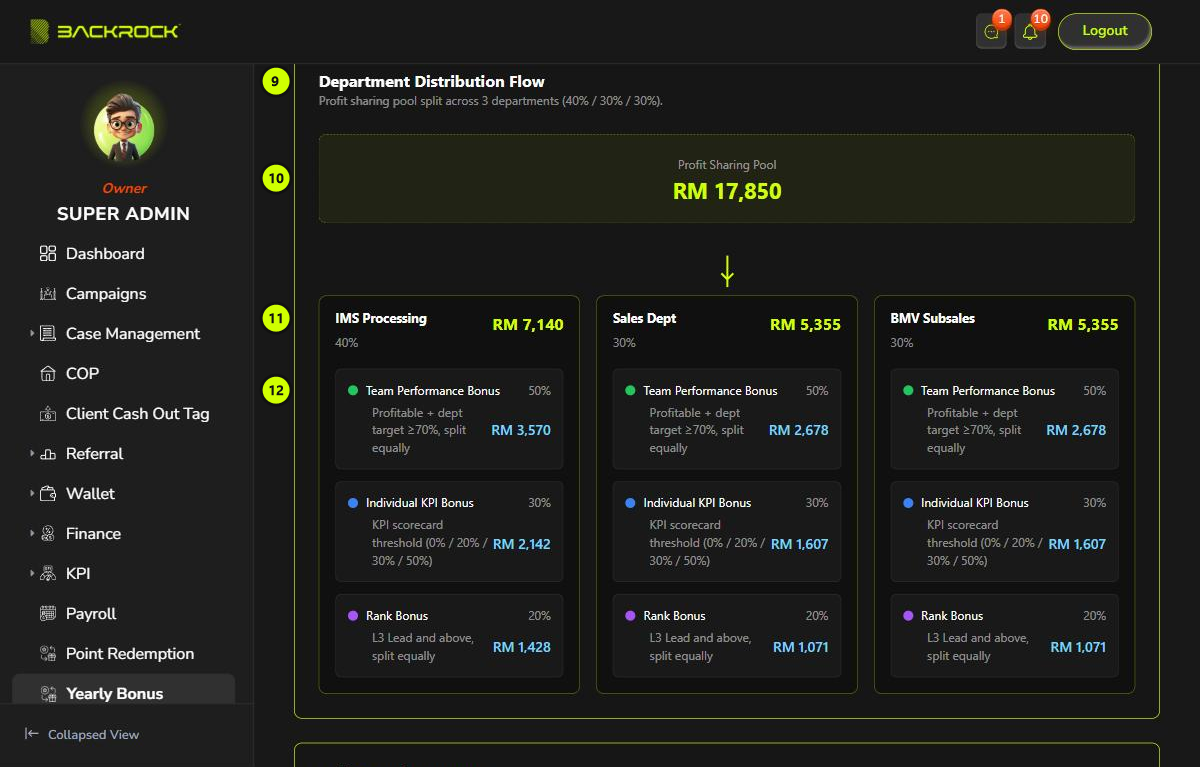
Task: Expand the Finance submenu arrow
Action: point(31,534)
